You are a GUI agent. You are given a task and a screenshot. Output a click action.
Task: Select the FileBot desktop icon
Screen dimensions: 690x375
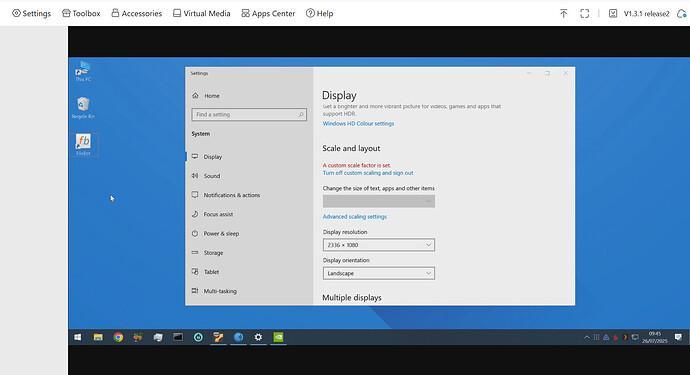point(83,145)
